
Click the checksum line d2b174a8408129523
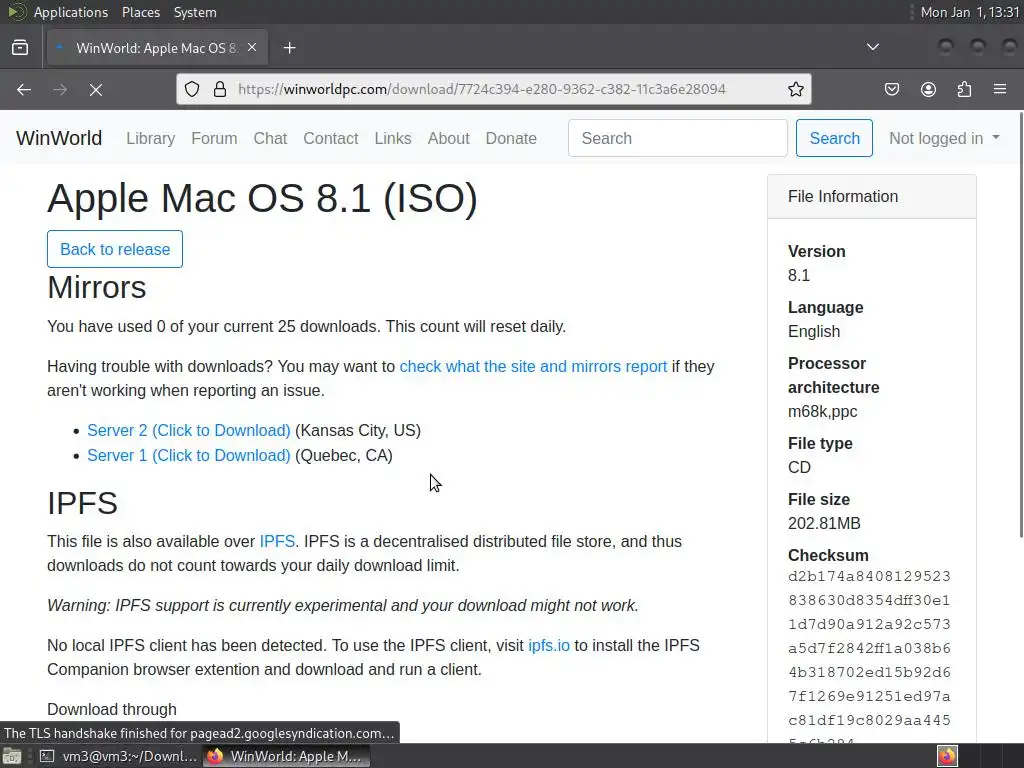click(x=869, y=576)
